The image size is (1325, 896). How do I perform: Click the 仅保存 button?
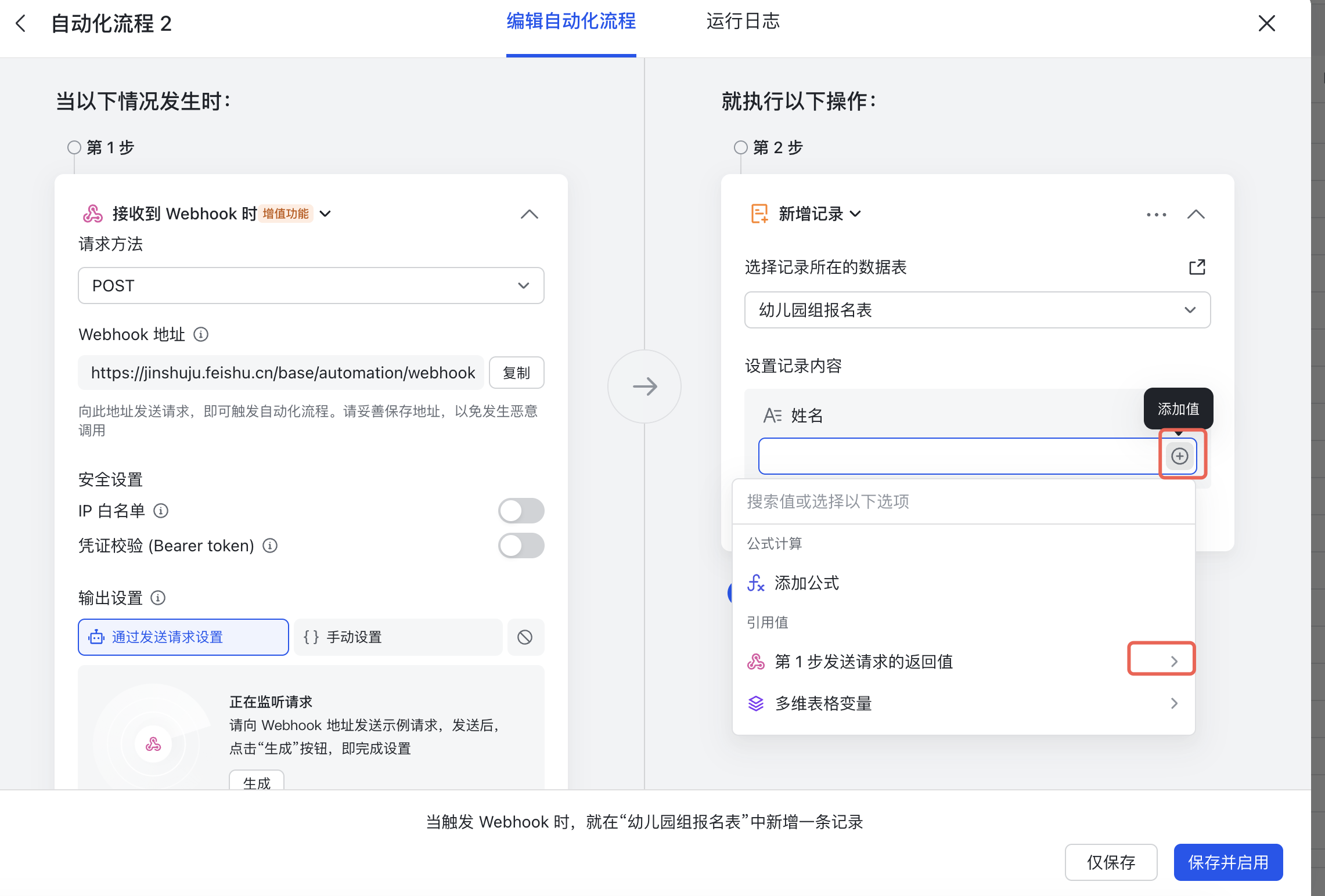[1111, 862]
